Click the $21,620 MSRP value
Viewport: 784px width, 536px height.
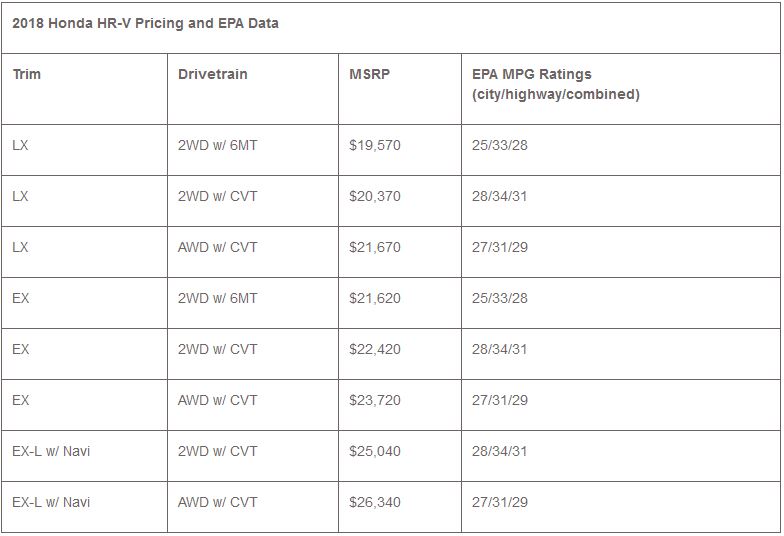(x=375, y=298)
